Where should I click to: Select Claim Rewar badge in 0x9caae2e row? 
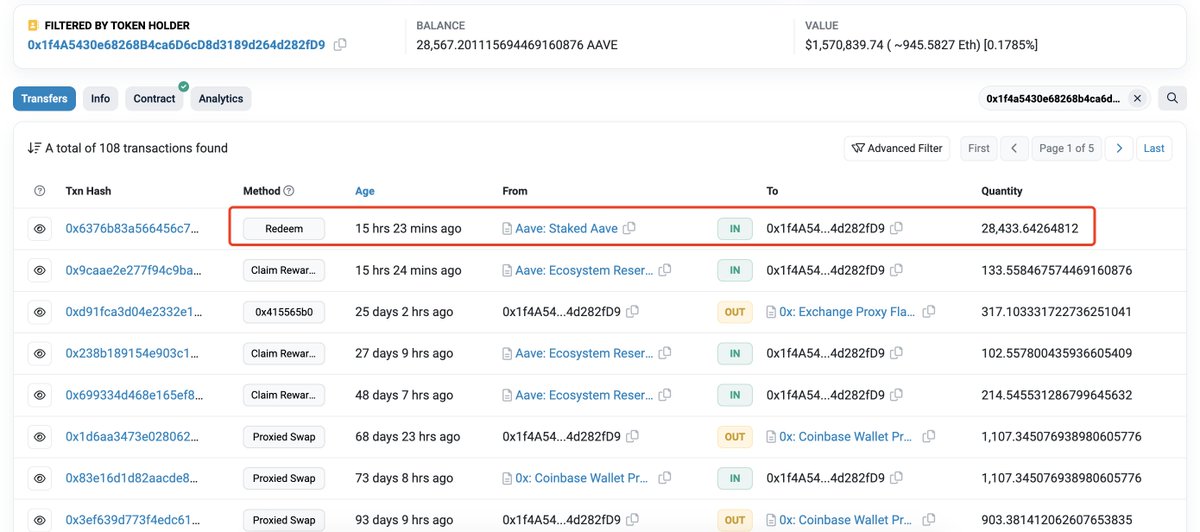(284, 270)
